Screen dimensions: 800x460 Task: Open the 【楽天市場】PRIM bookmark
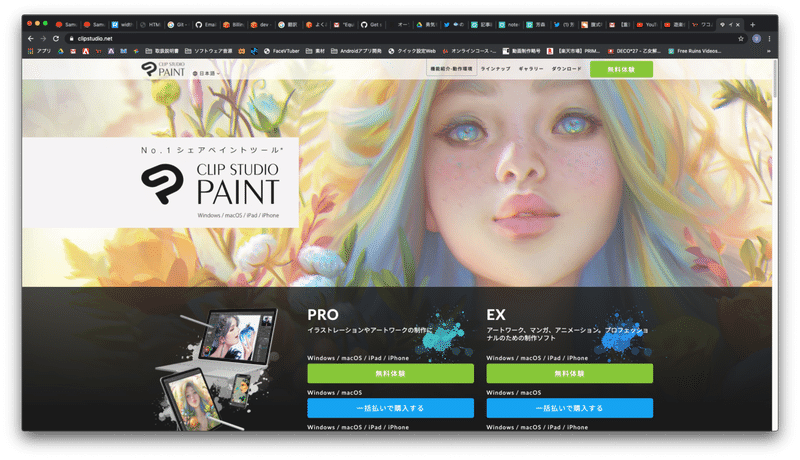click(573, 51)
